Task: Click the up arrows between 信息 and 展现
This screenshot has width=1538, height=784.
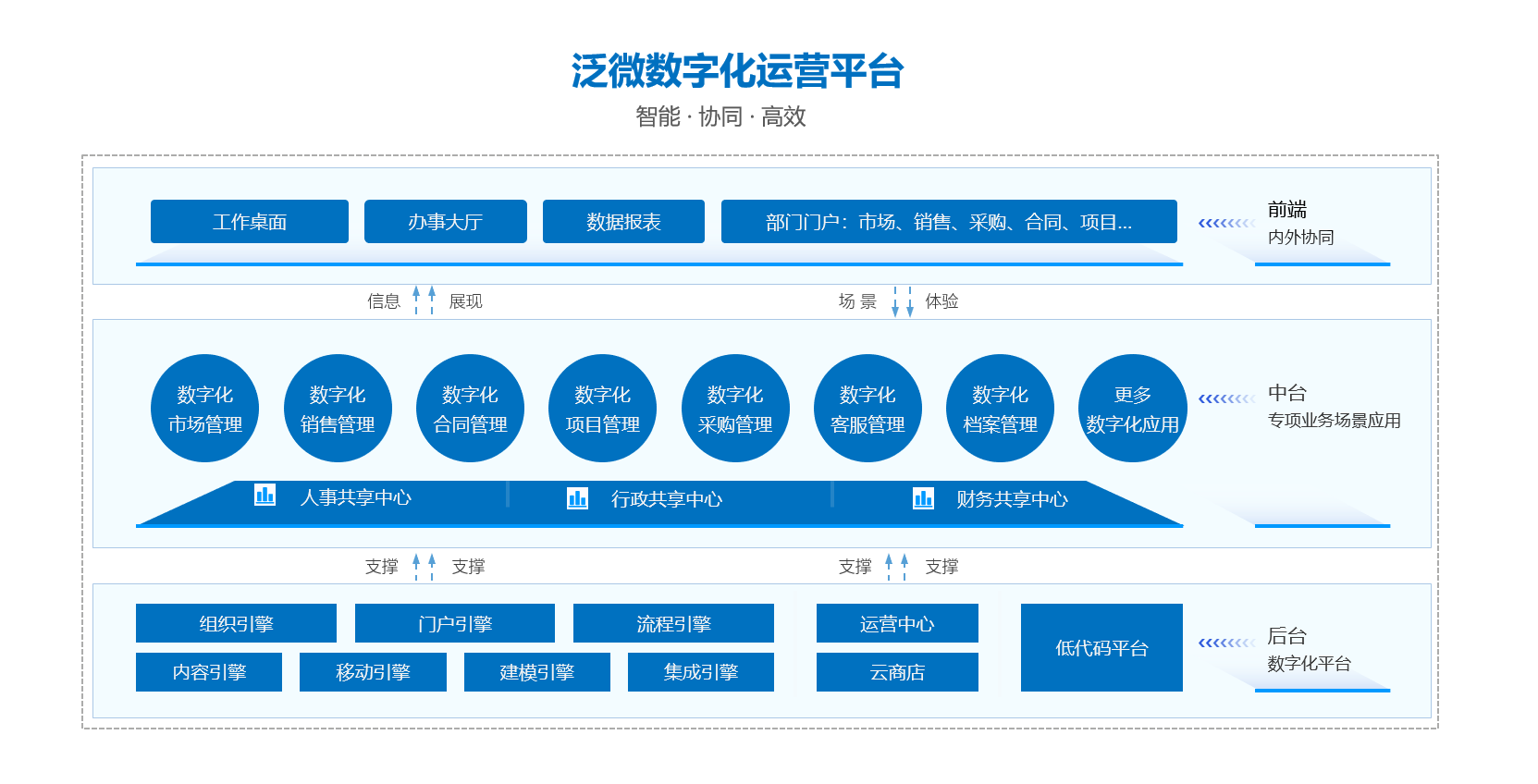Action: (x=424, y=300)
